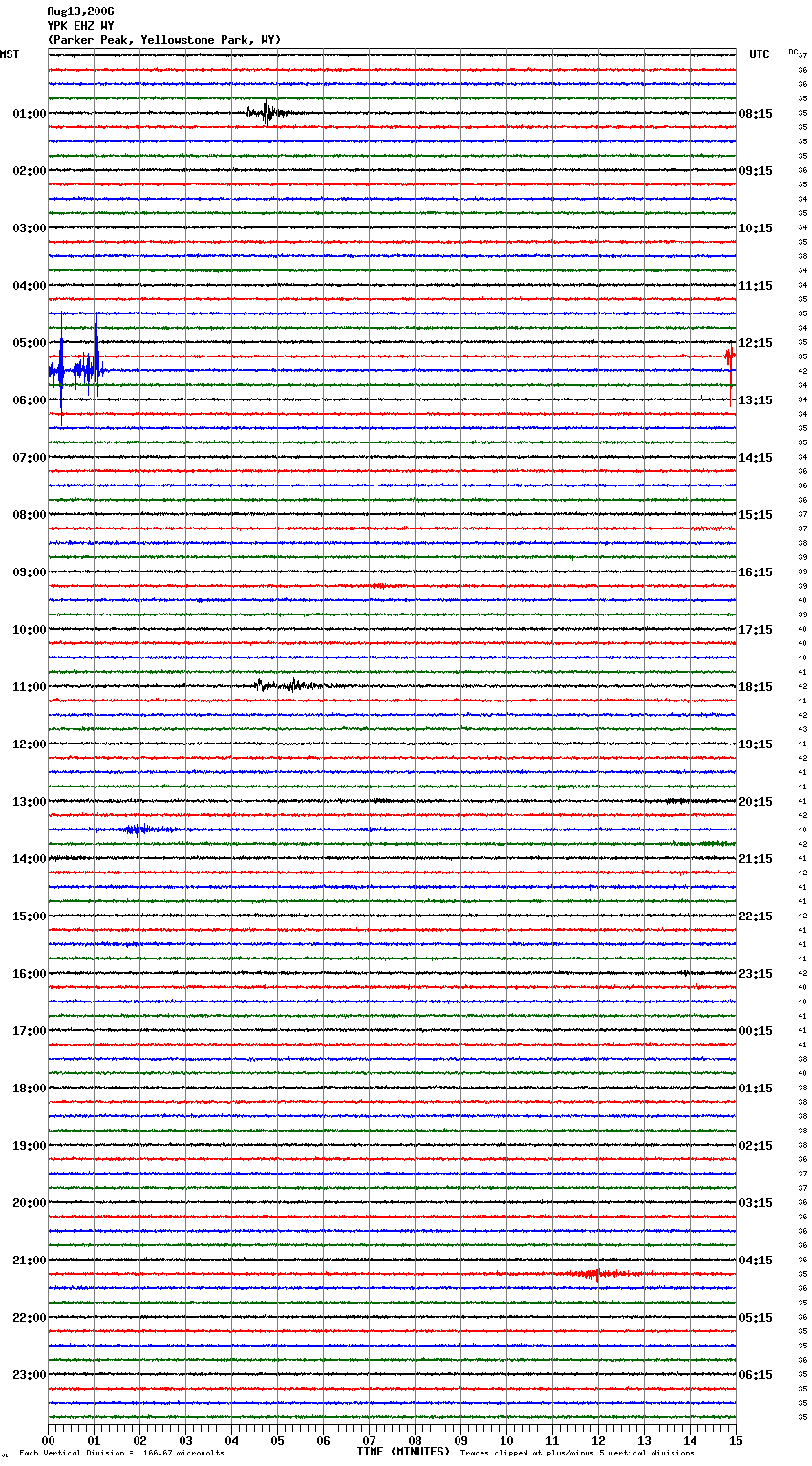Select minute '05' on the bottom axis
Image resolution: width=812 pixels, height=1466 pixels.
tap(277, 1440)
